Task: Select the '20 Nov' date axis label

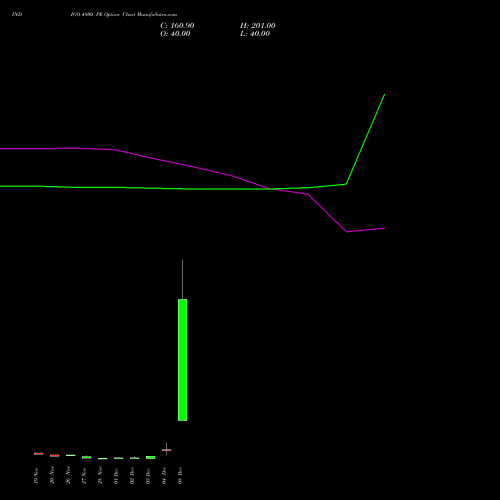Action: pyautogui.click(x=52, y=476)
